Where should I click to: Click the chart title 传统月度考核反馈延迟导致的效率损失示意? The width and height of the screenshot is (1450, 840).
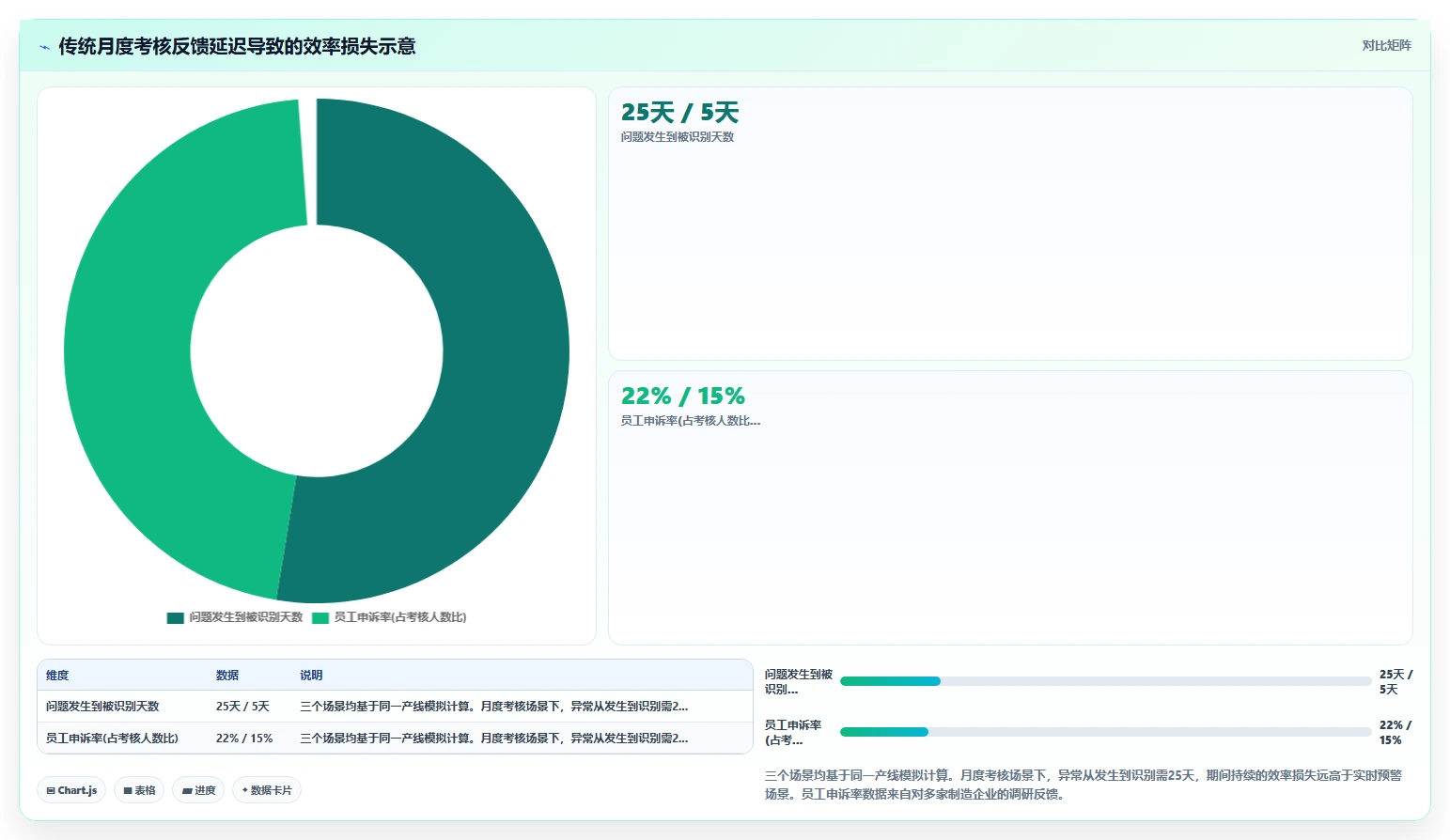pos(237,46)
